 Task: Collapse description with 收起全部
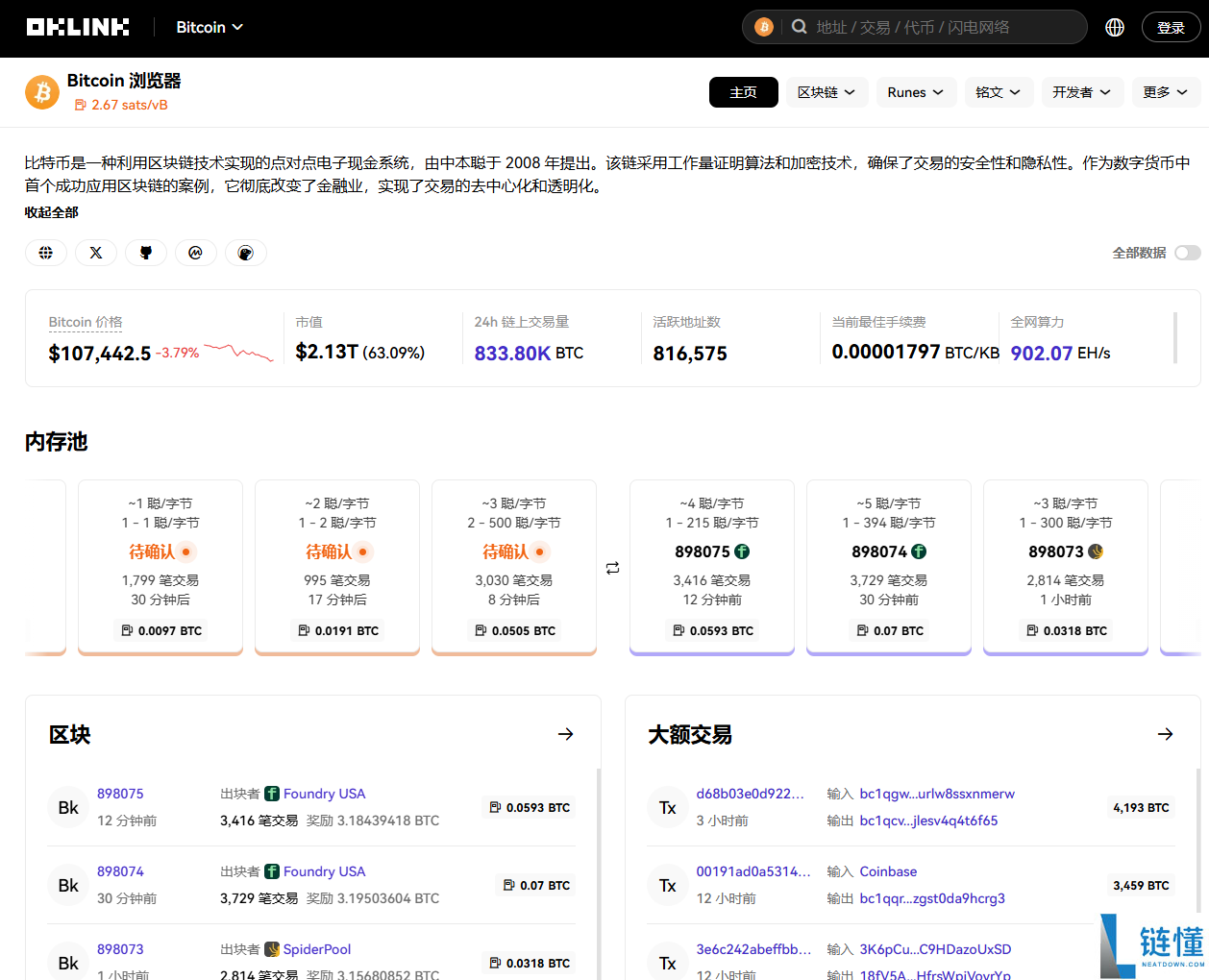pyautogui.click(x=52, y=212)
